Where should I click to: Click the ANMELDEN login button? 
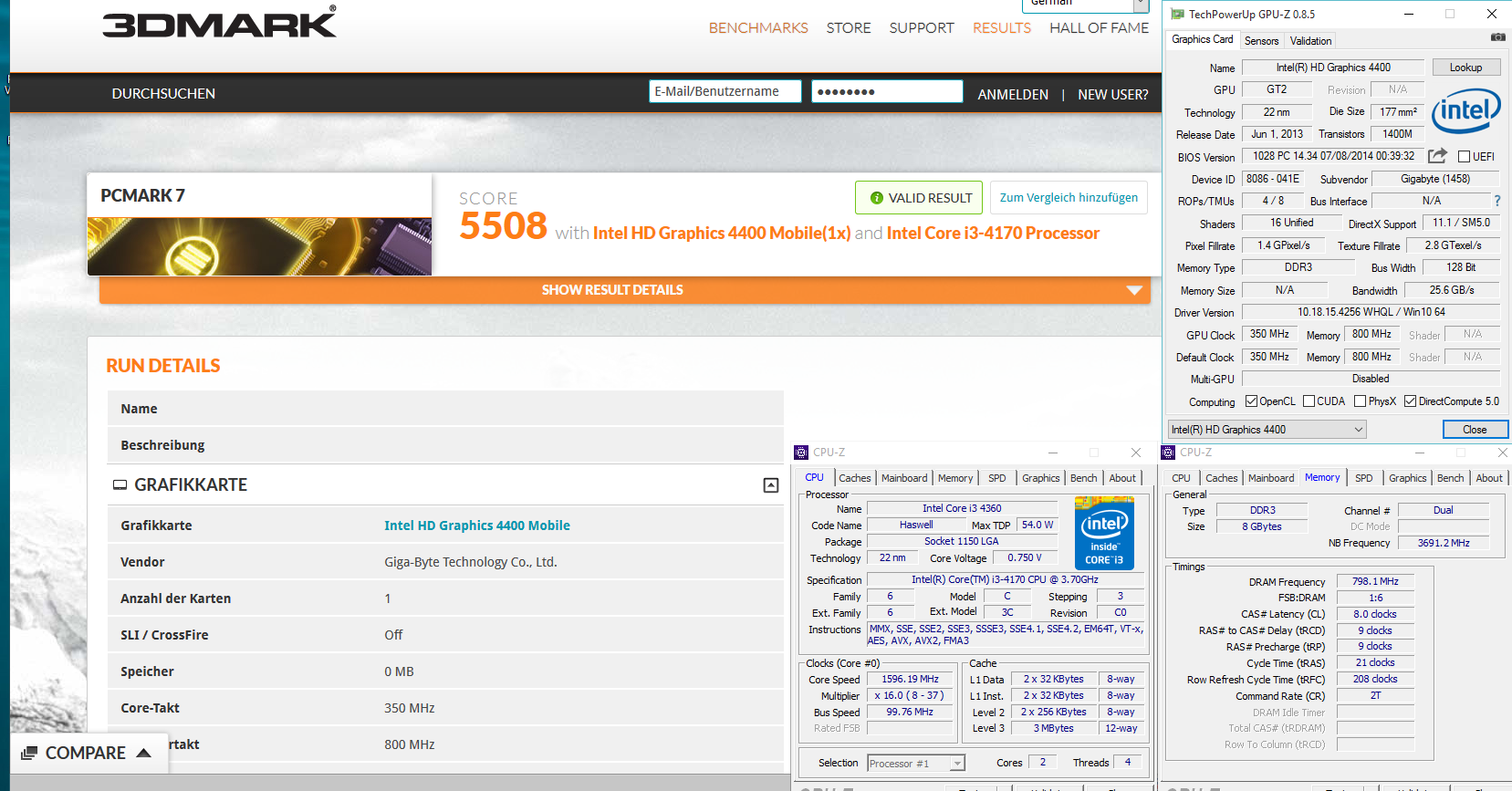(x=1013, y=95)
